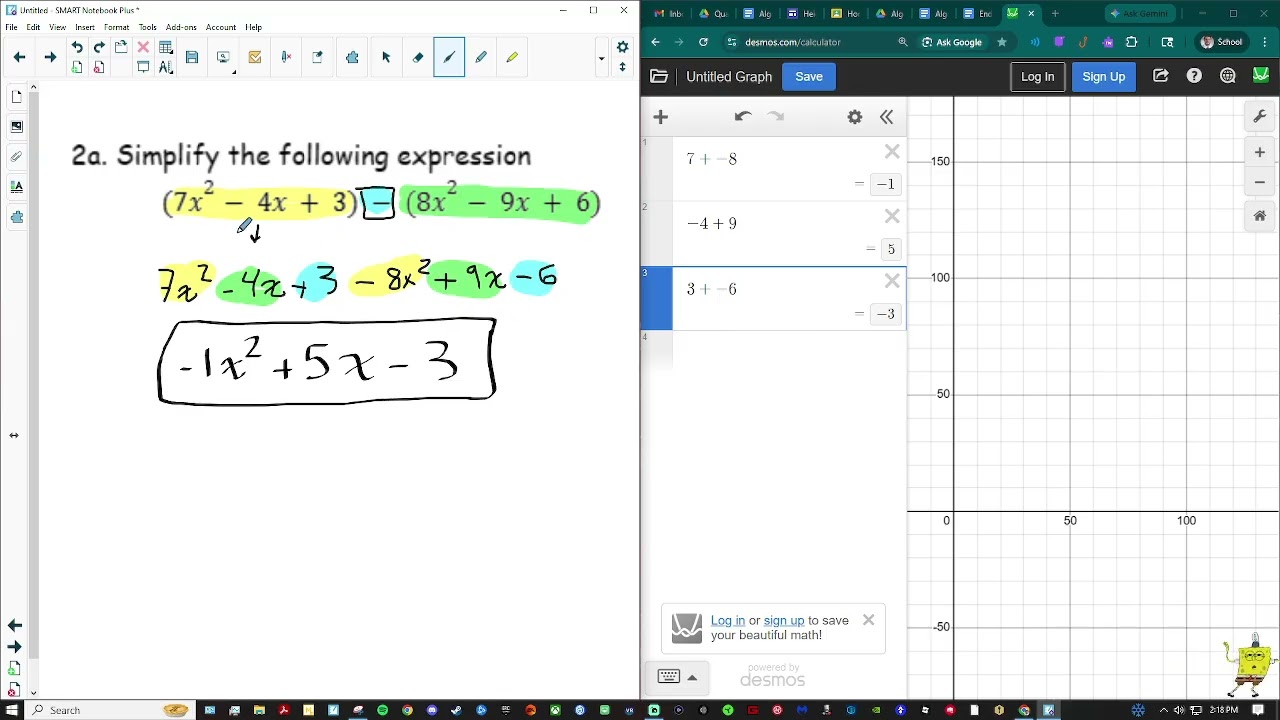Redo action in SMART Notebook toolbar
Image resolution: width=1280 pixels, height=720 pixels.
pos(99,48)
